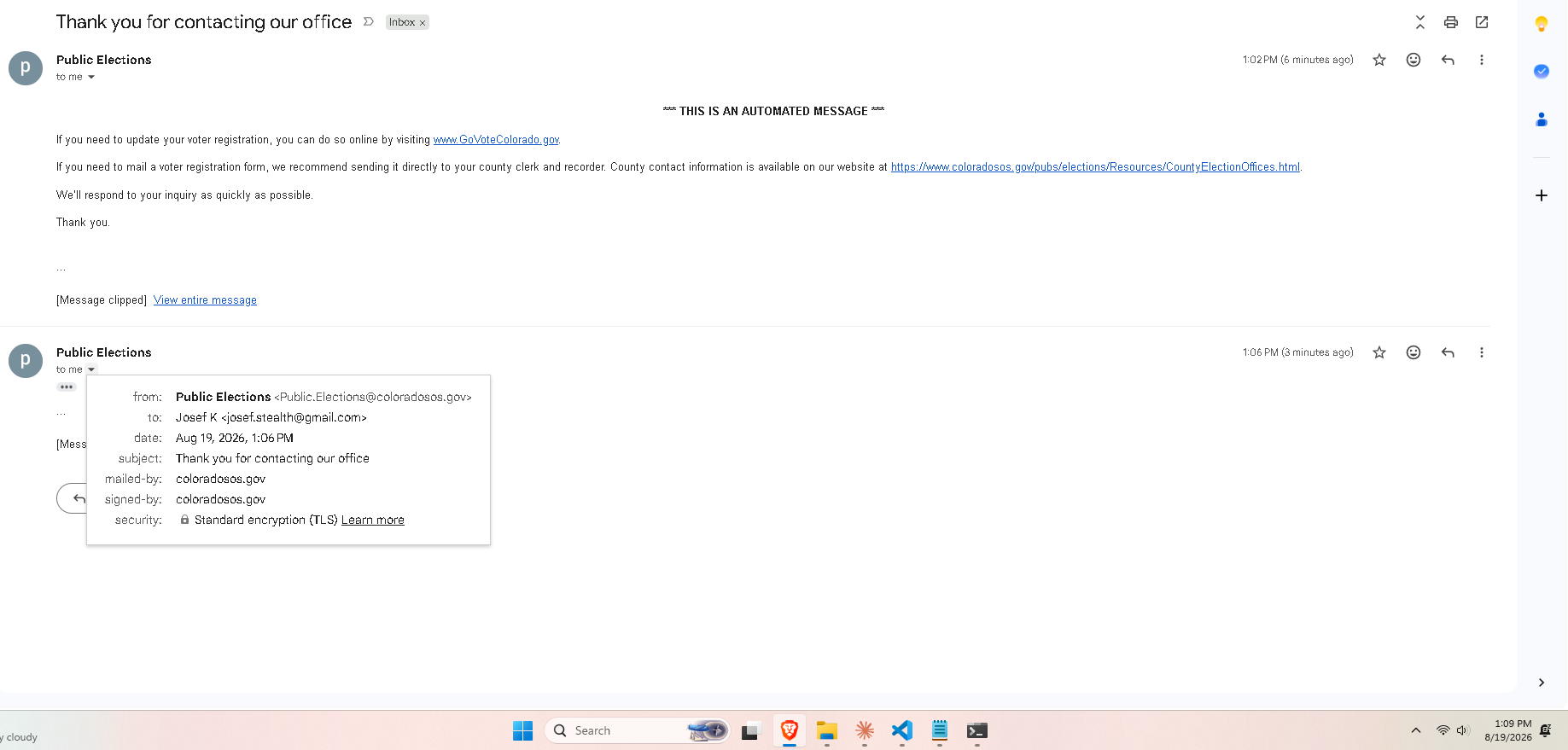Expand recipient details of first message
Image resolution: width=1568 pixels, height=750 pixels.
pyautogui.click(x=91, y=78)
